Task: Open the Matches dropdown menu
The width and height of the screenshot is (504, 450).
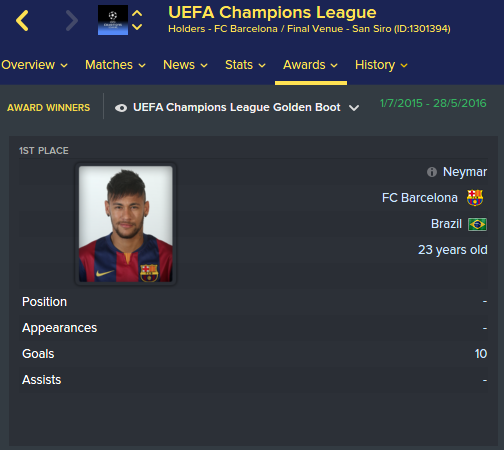Action: [115, 65]
